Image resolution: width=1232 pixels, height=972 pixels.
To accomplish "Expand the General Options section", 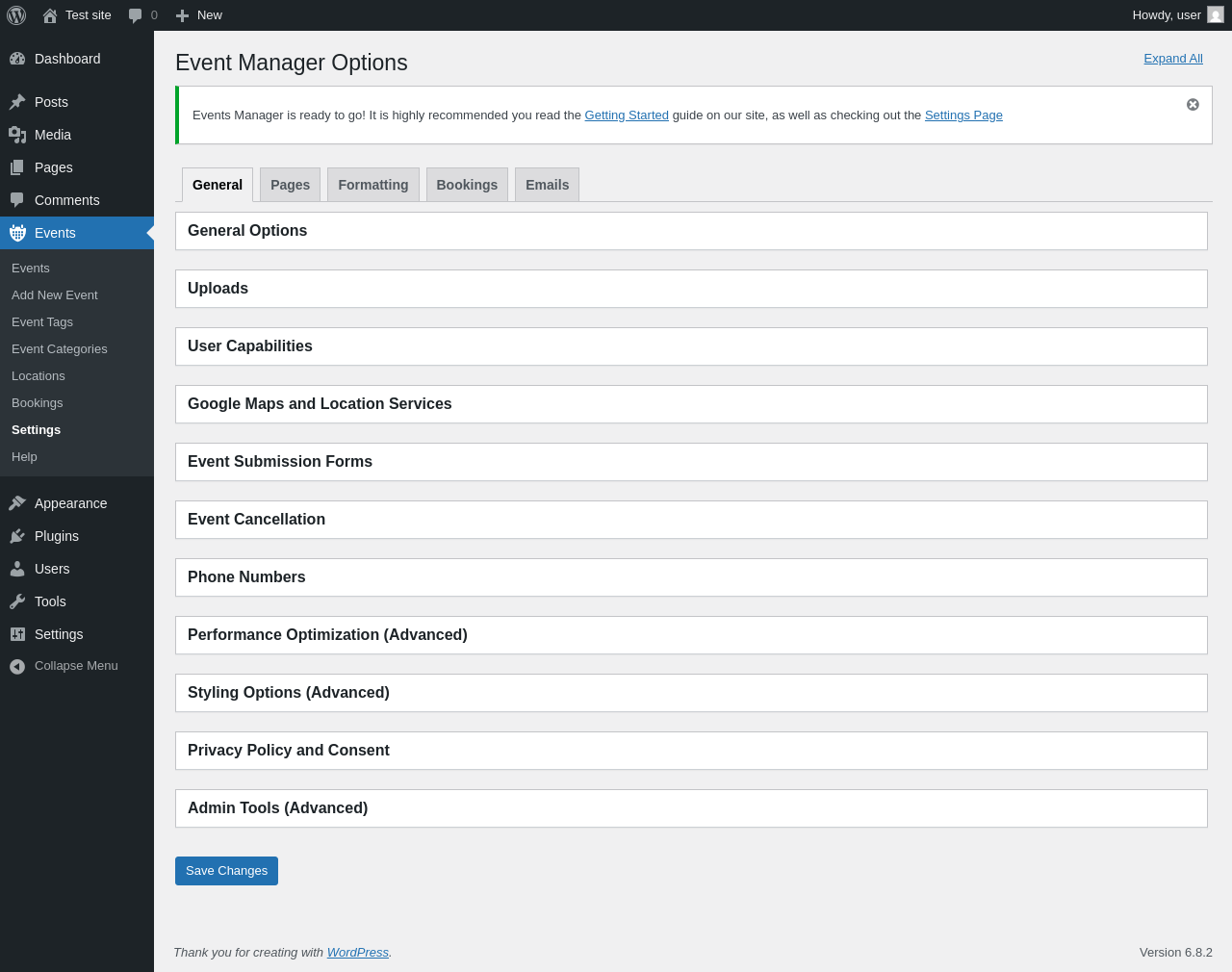I will pos(691,231).
